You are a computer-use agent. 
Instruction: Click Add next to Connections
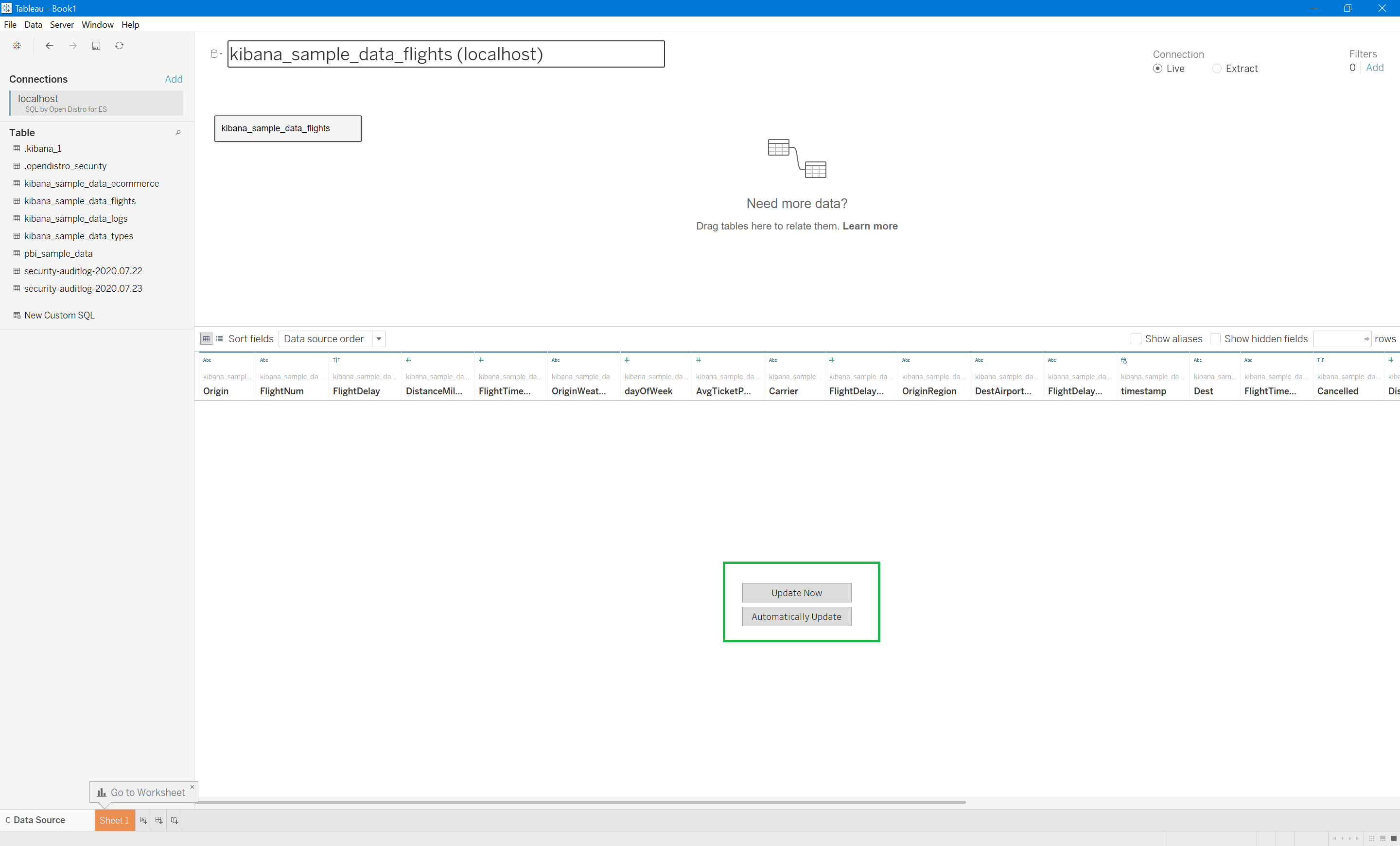click(174, 79)
